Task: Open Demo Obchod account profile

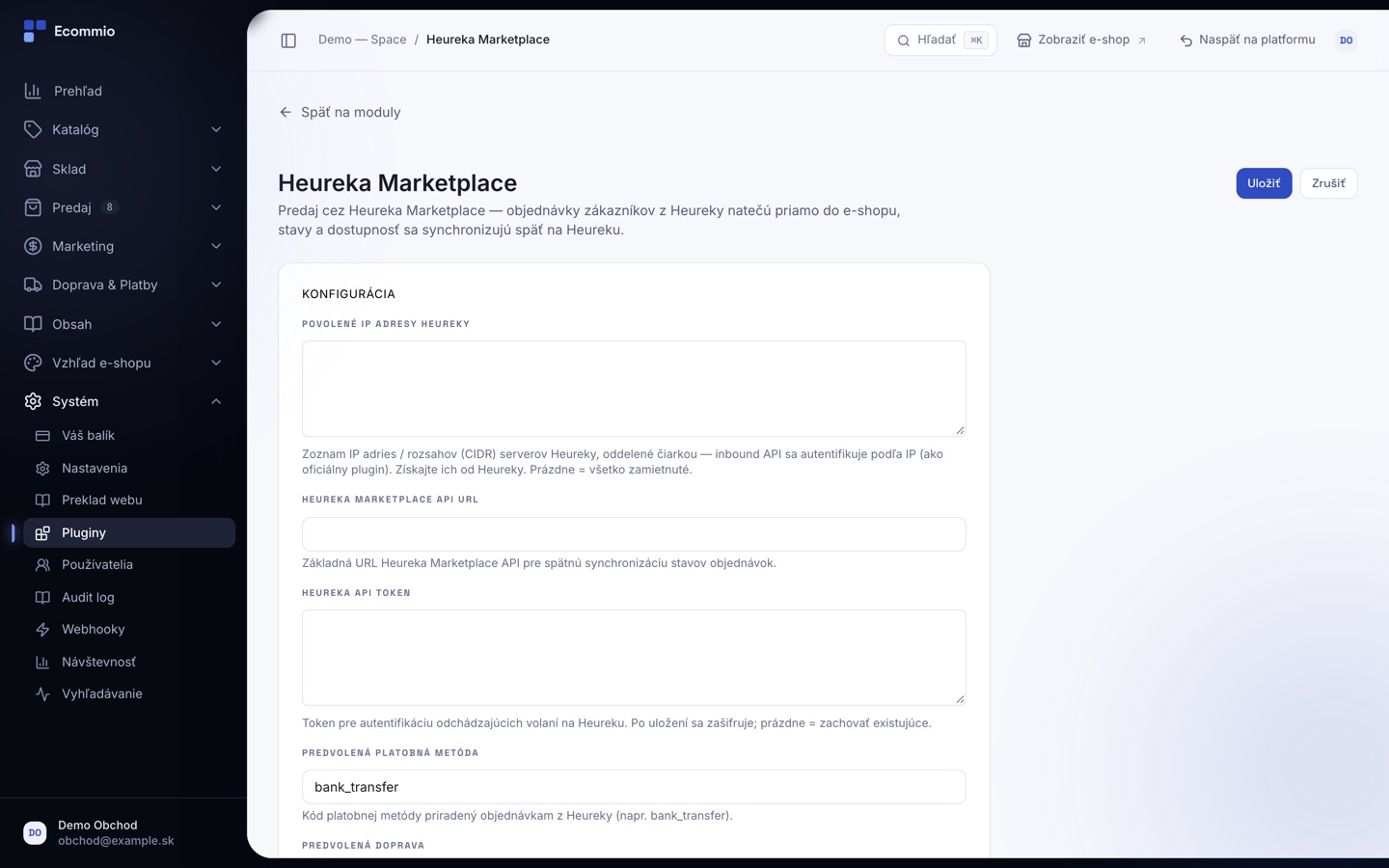Action: (x=123, y=832)
